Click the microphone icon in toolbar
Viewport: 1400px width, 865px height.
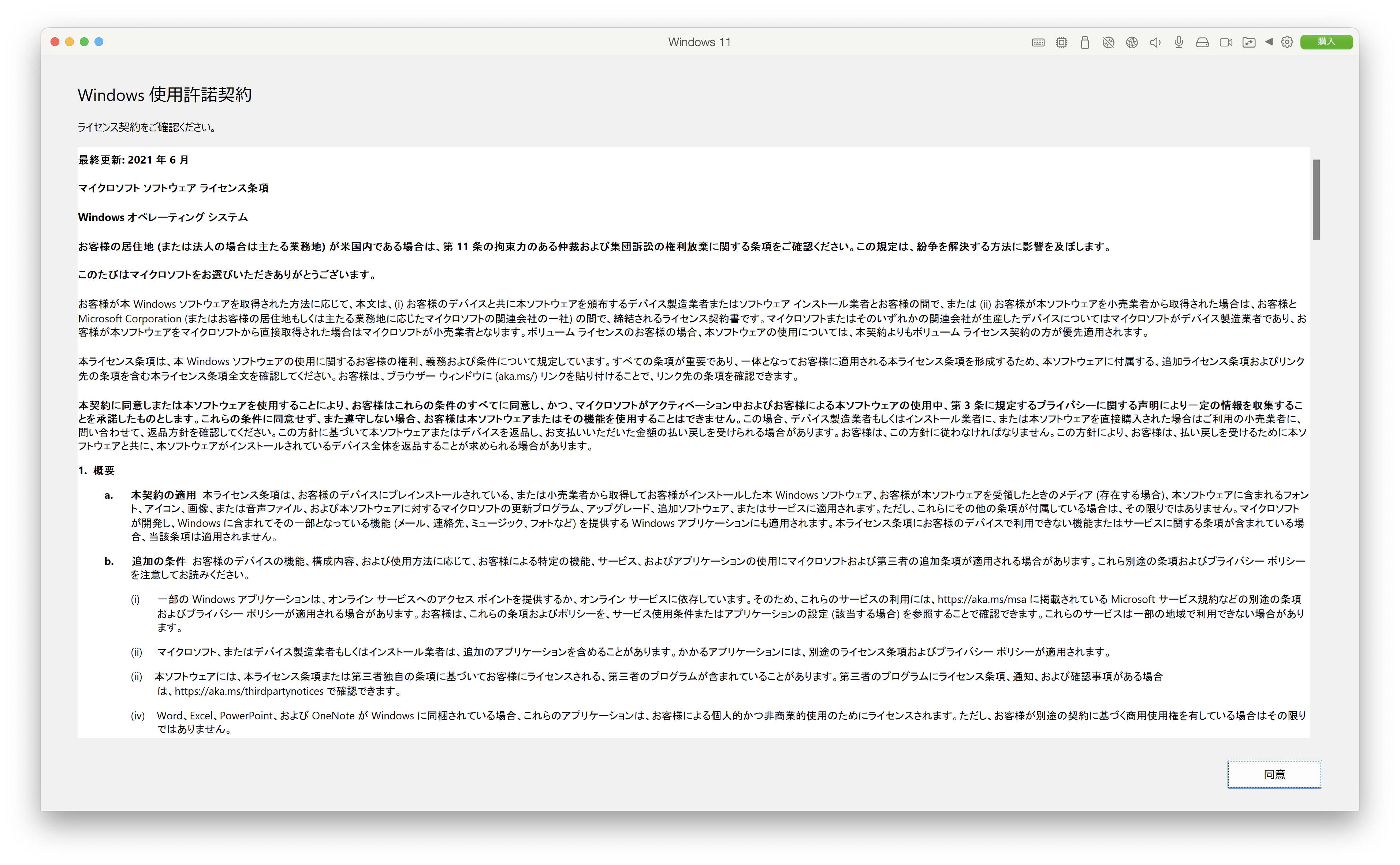(1179, 42)
